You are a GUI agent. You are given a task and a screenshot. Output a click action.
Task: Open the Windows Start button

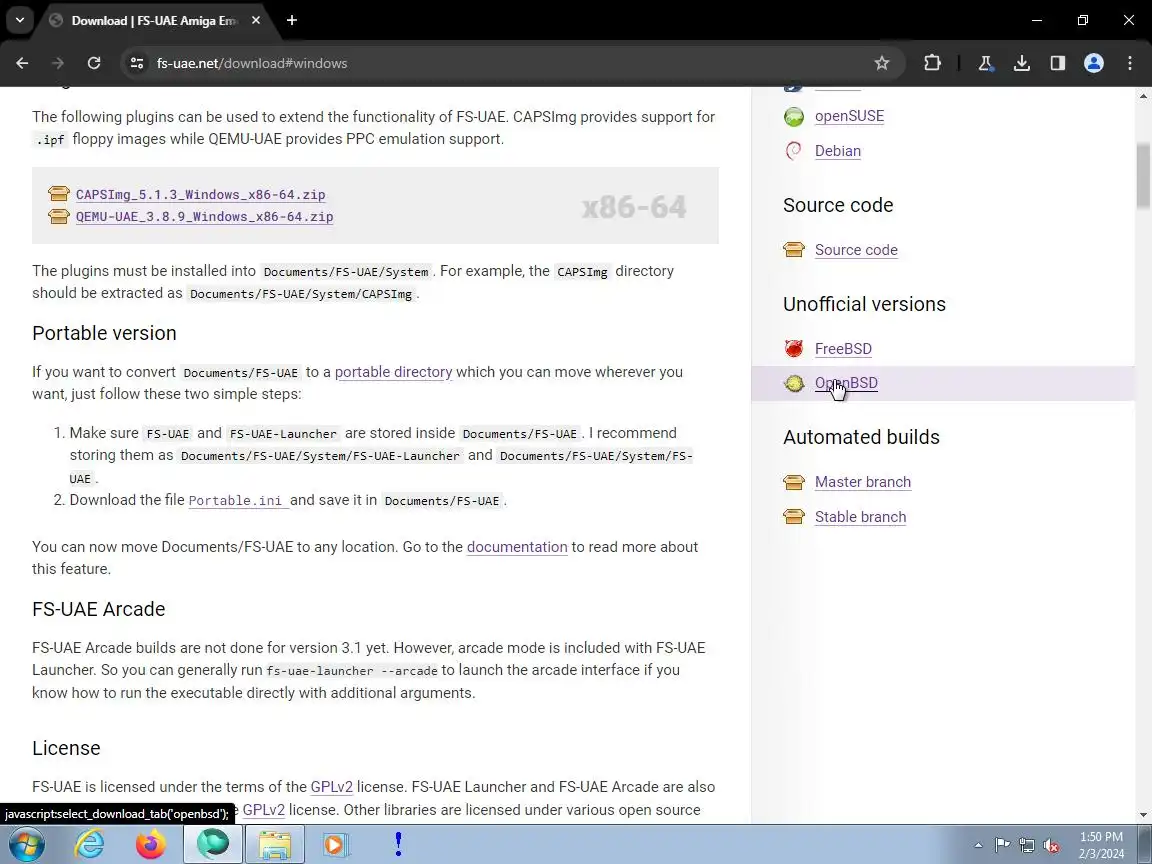click(26, 844)
